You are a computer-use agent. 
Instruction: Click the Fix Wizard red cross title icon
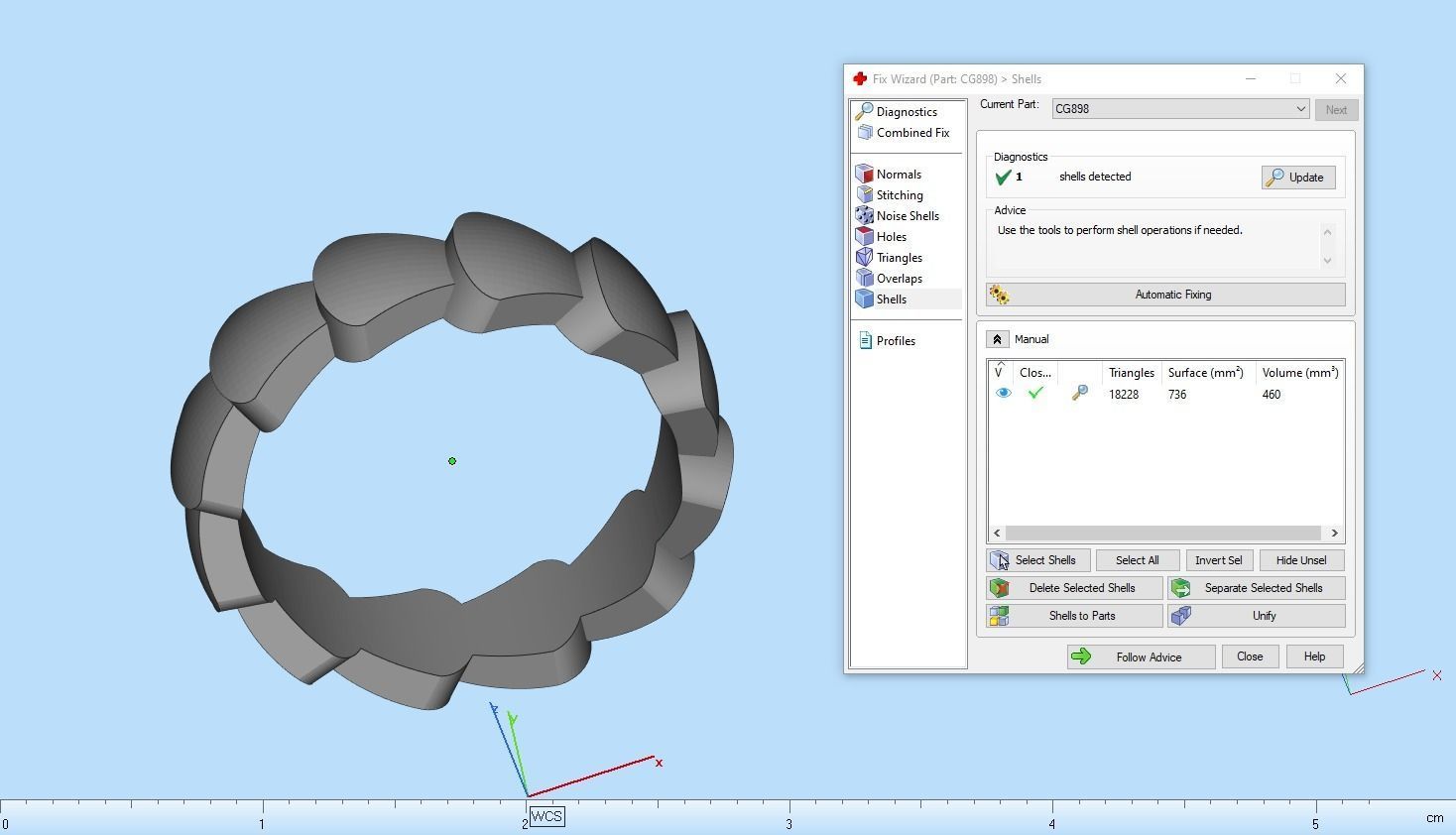(859, 79)
